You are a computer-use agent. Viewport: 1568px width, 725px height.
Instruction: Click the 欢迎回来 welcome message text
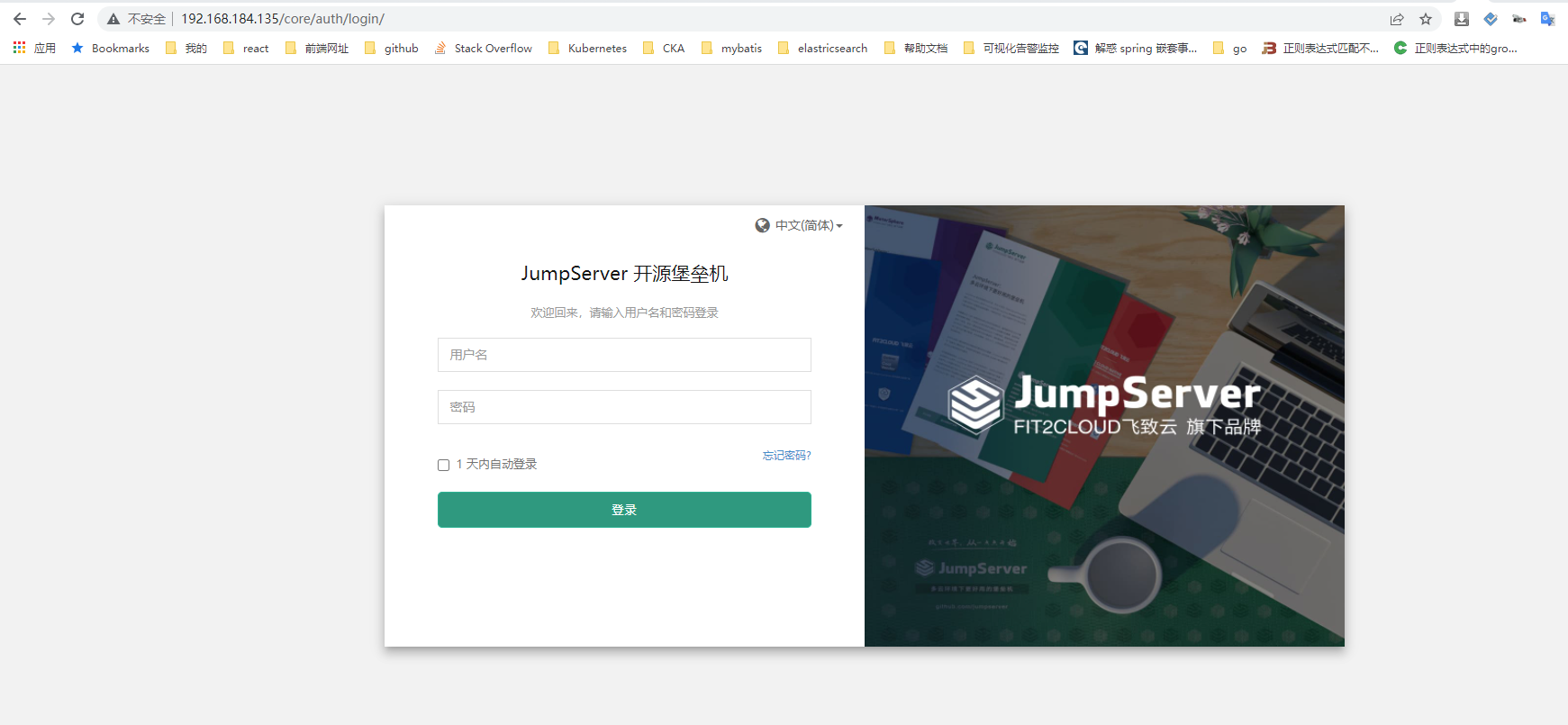point(624,313)
